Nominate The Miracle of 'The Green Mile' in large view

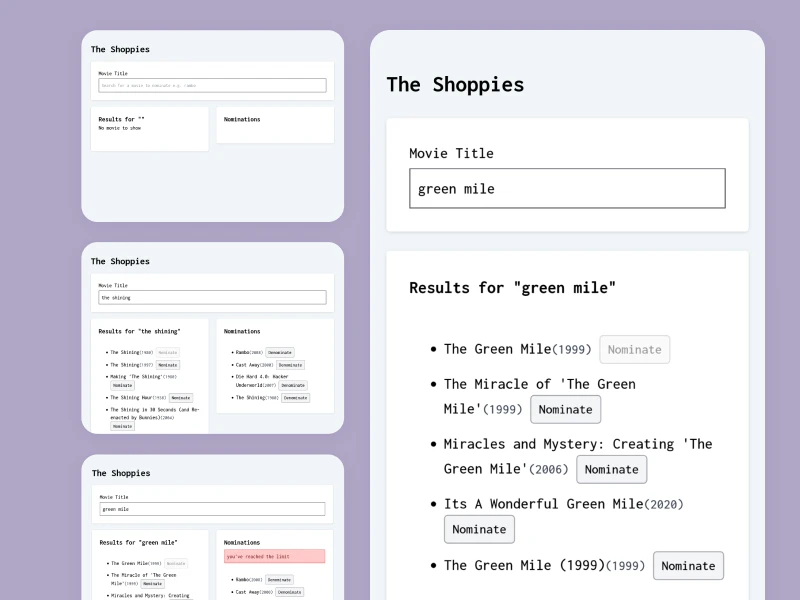[565, 409]
